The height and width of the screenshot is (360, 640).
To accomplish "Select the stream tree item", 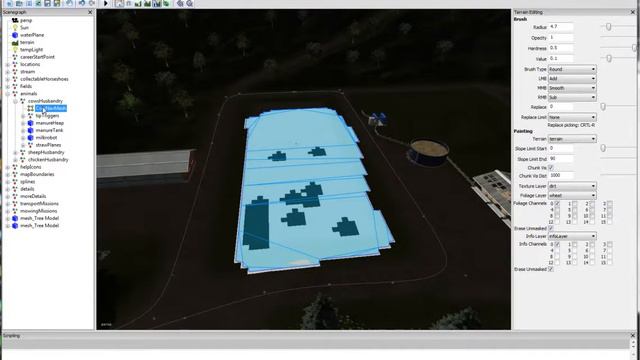I will point(27,72).
